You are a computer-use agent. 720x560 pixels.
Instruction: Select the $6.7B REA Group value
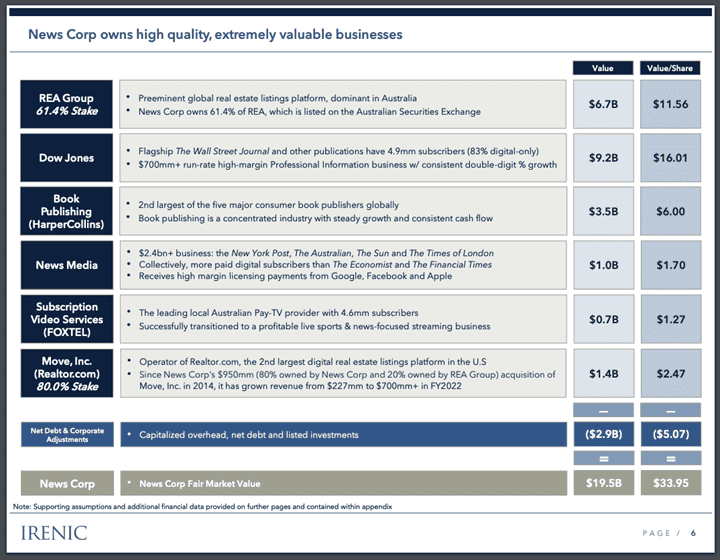[x=603, y=104]
